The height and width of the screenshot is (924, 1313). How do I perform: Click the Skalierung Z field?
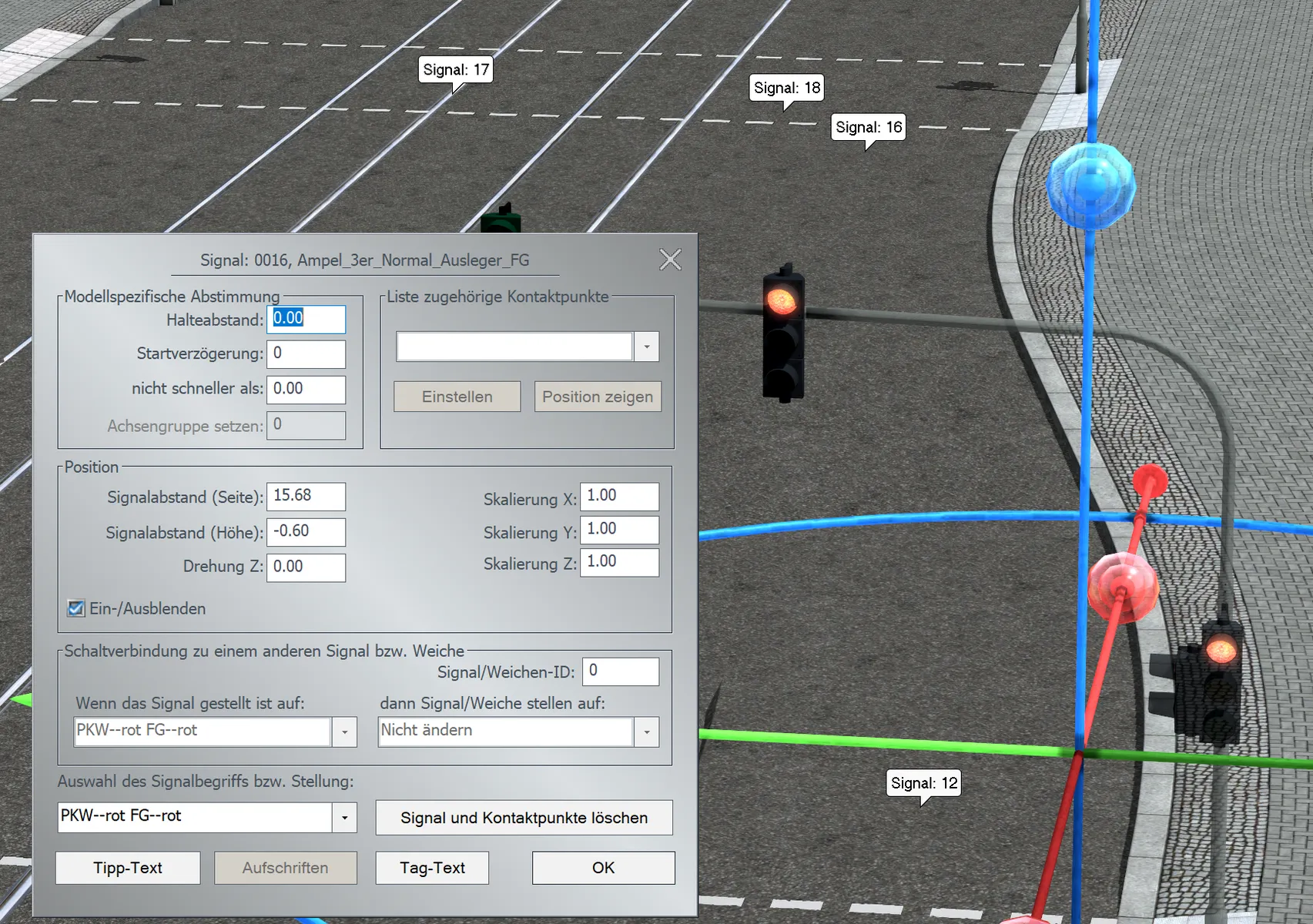point(619,562)
